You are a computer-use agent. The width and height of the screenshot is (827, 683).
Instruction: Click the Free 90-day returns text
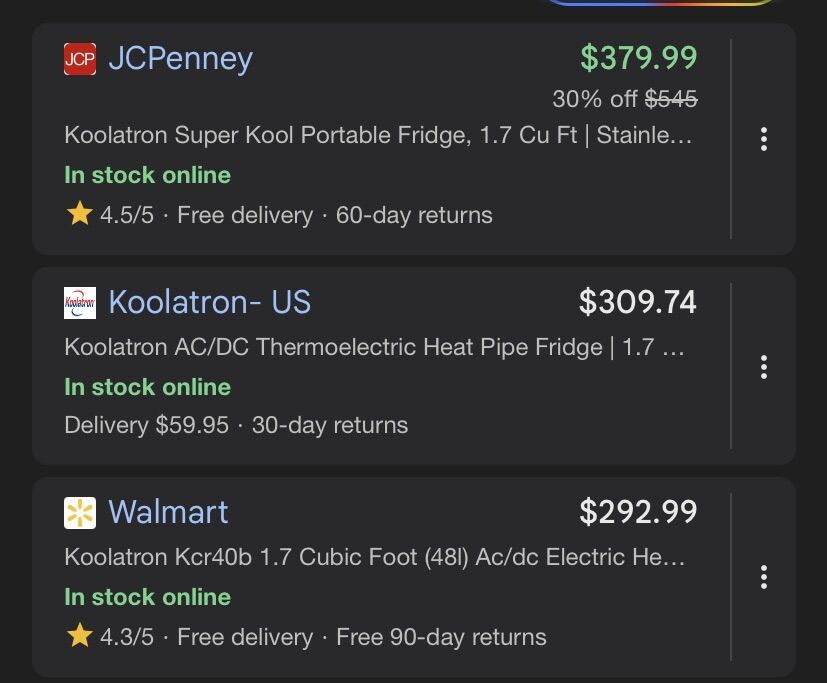pyautogui.click(x=441, y=637)
